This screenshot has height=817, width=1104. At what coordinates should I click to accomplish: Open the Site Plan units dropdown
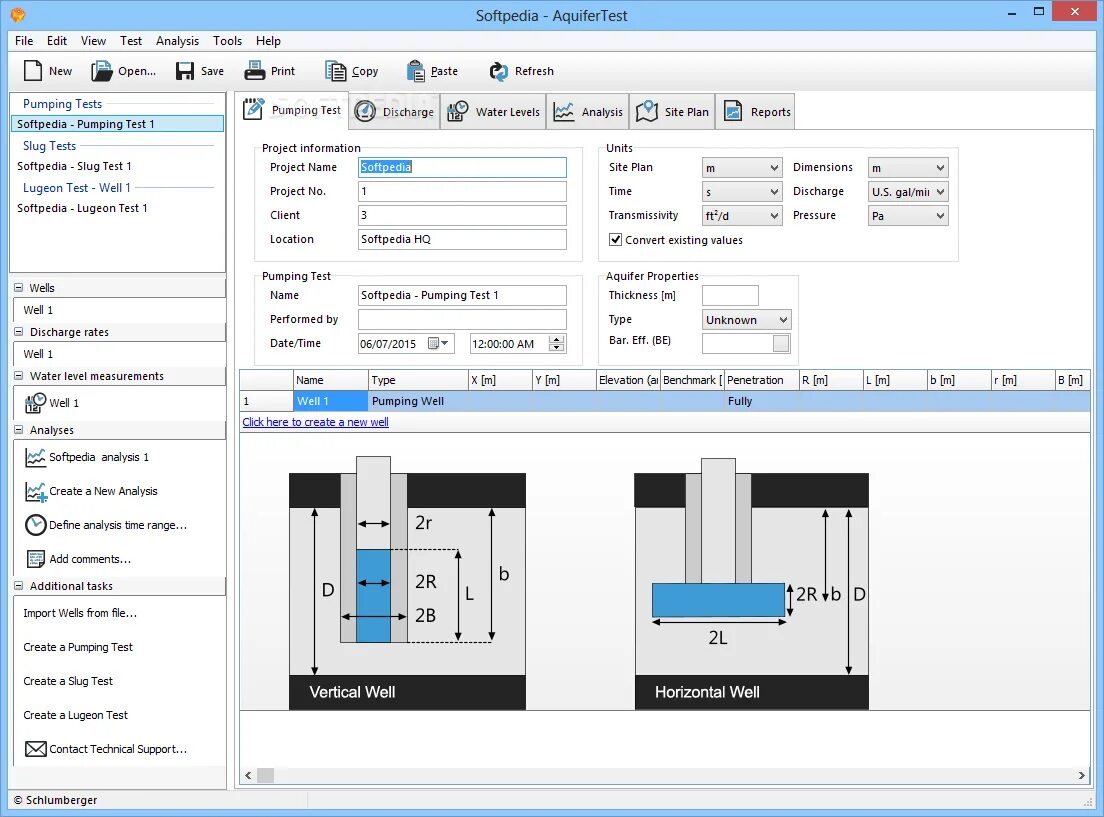742,168
